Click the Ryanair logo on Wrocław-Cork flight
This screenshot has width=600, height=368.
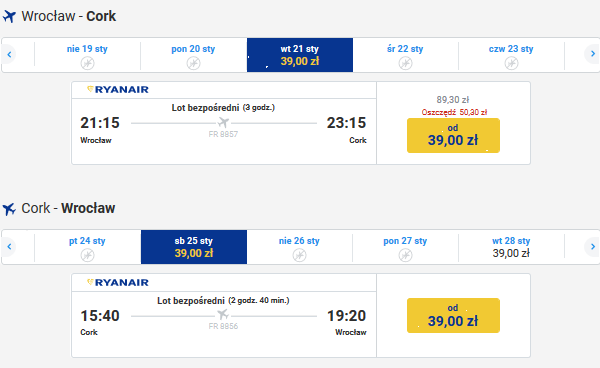(x=118, y=90)
